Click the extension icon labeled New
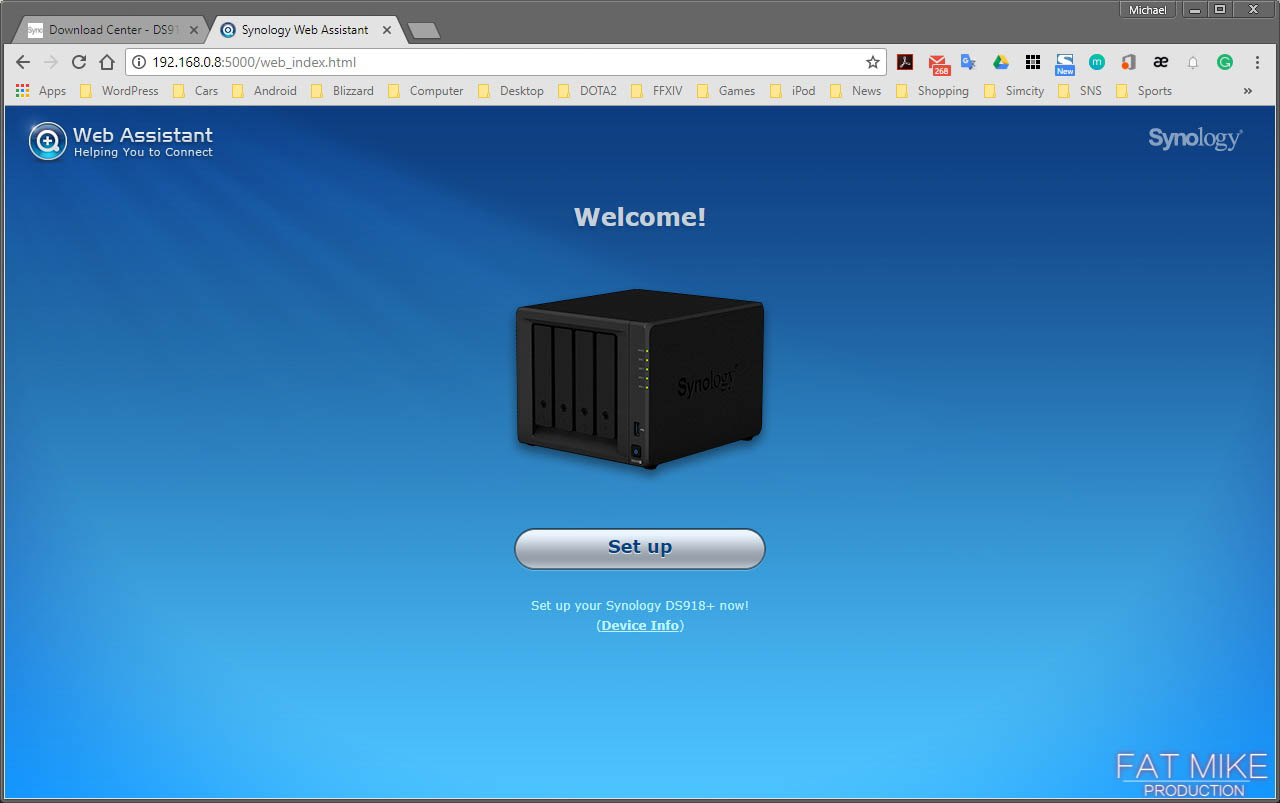The height and width of the screenshot is (803, 1280). point(1065,64)
